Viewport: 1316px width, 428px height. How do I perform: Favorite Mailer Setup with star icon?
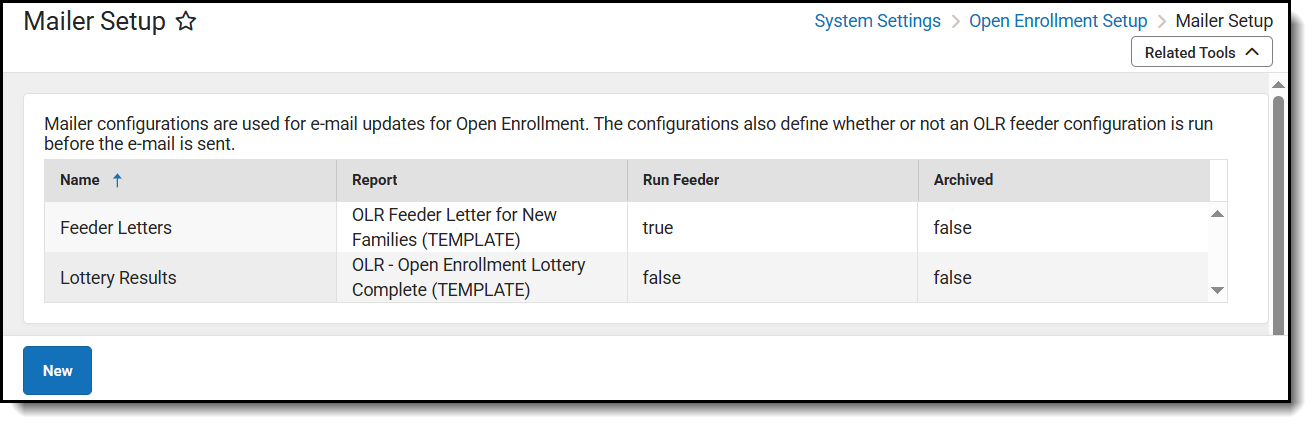tap(186, 22)
